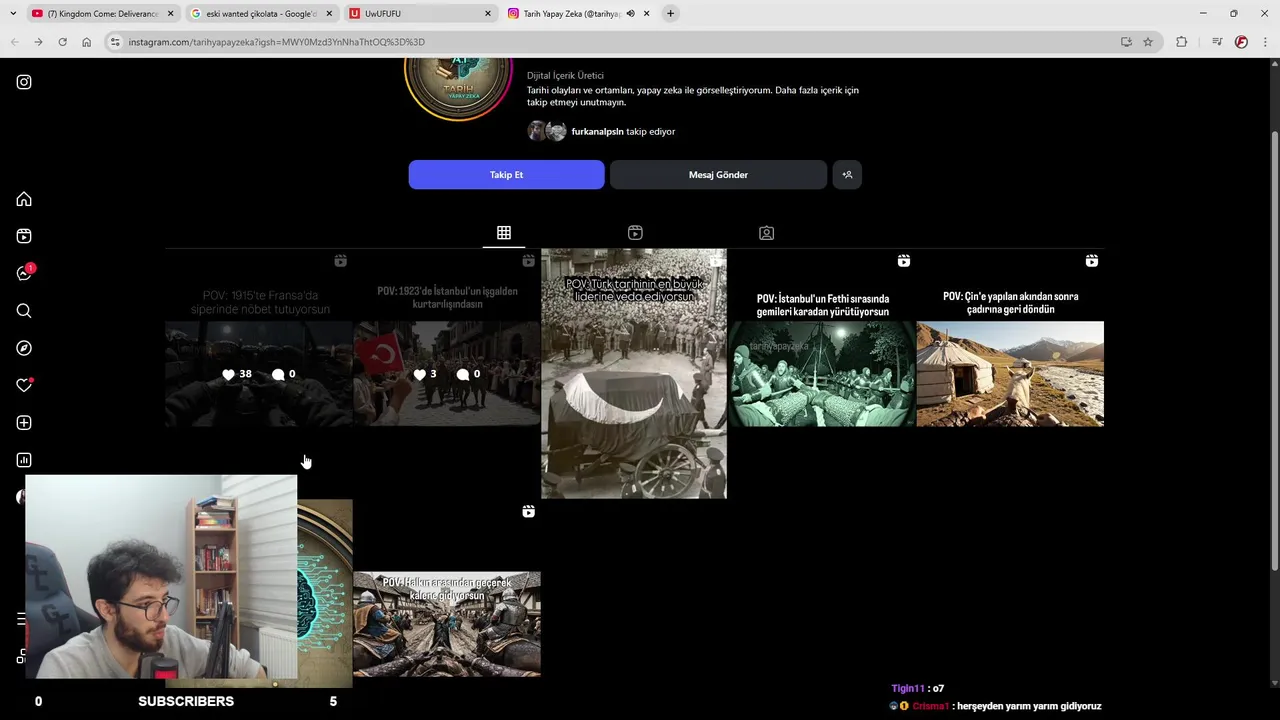This screenshot has width=1280, height=720.
Task: Select the posts grid tab on profile
Action: (504, 233)
